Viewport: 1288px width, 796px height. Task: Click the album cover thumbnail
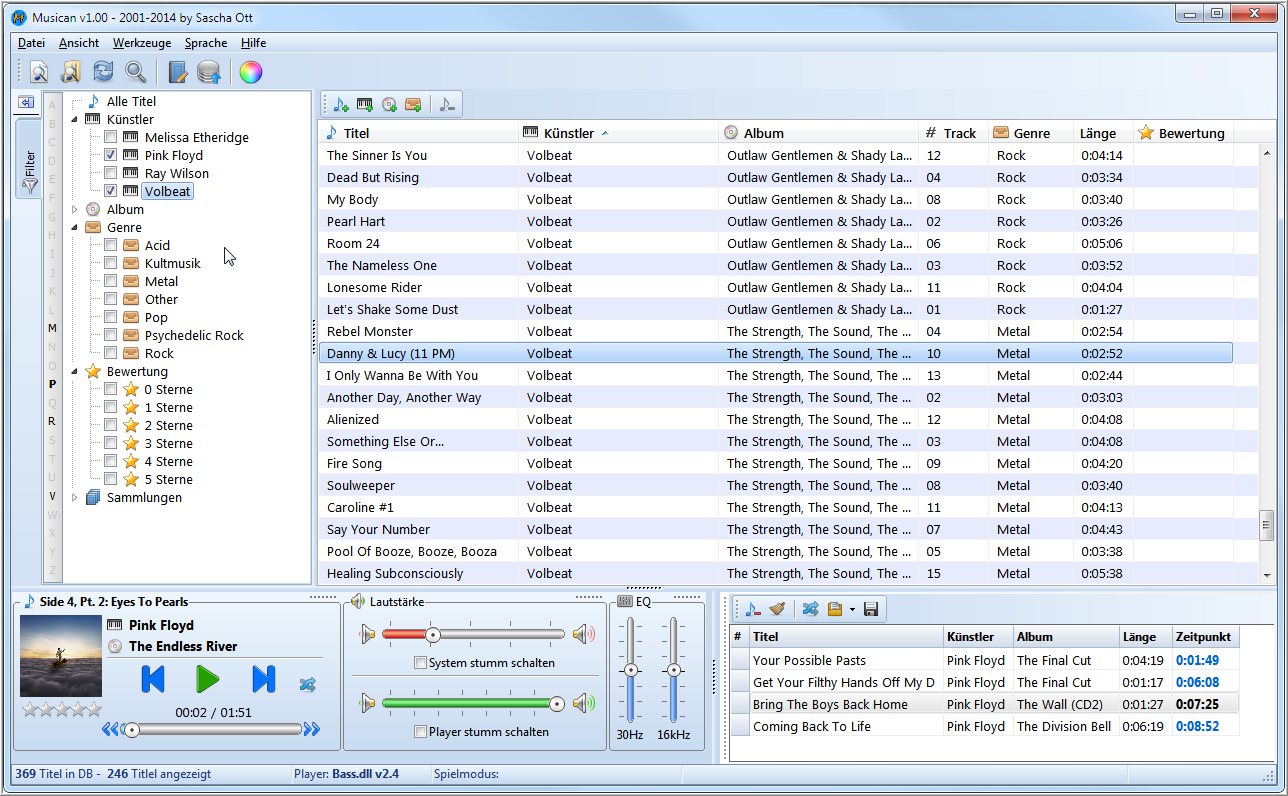[x=61, y=656]
